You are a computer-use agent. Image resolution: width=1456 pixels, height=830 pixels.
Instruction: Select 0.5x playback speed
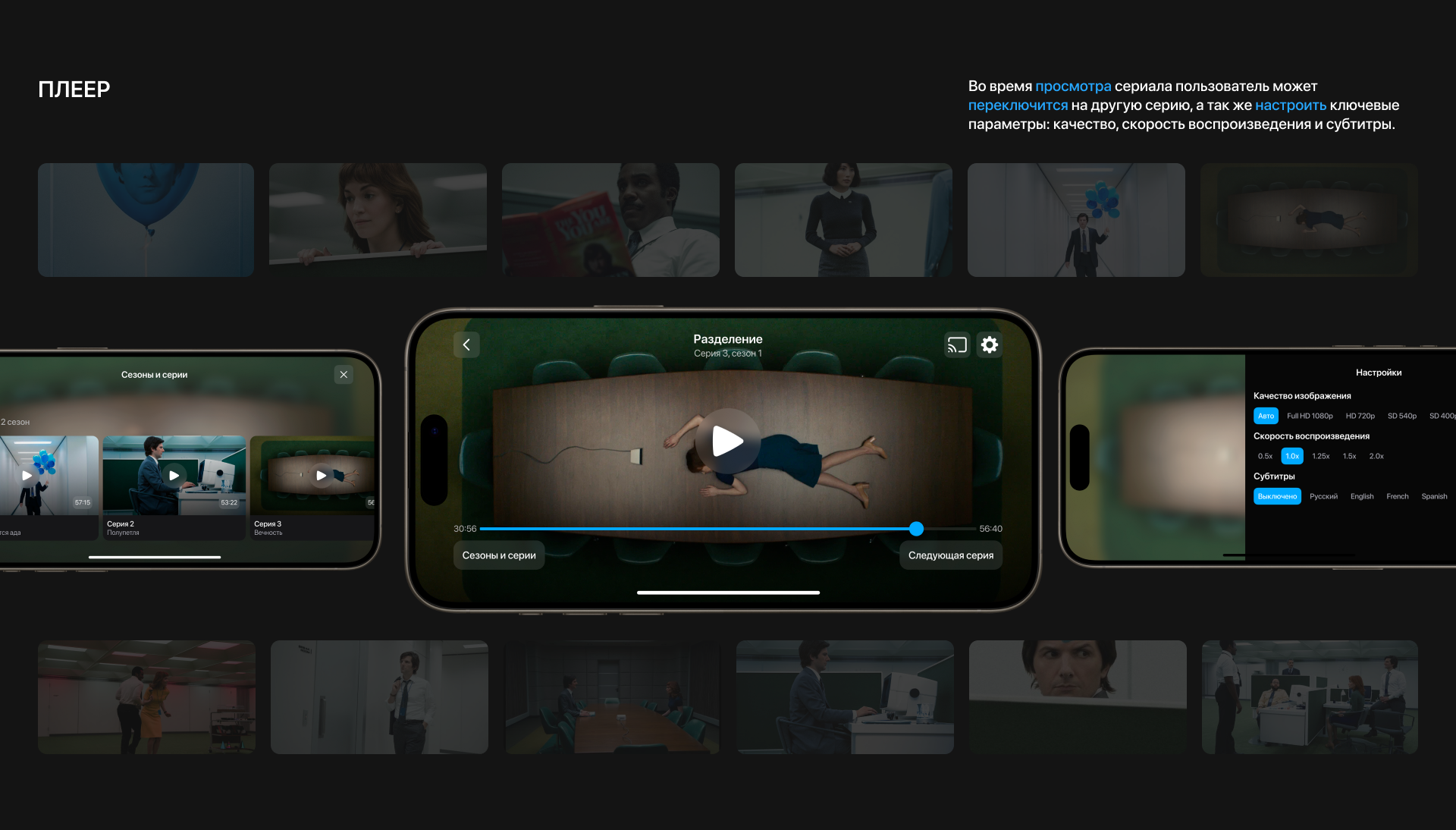click(x=1264, y=456)
